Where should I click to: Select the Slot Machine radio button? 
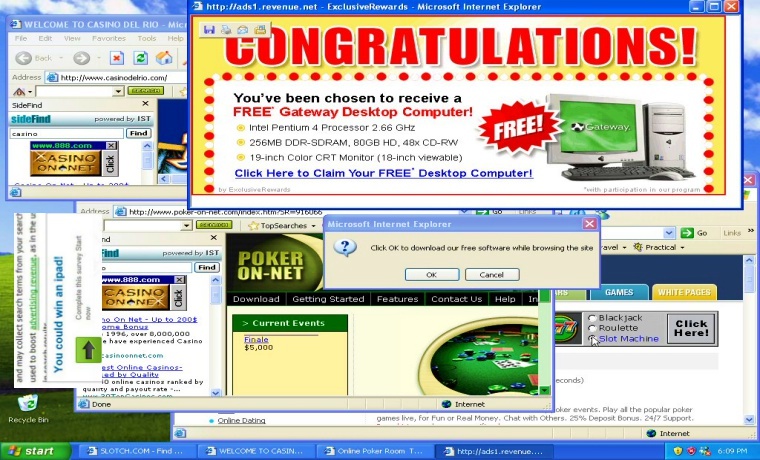click(x=592, y=339)
